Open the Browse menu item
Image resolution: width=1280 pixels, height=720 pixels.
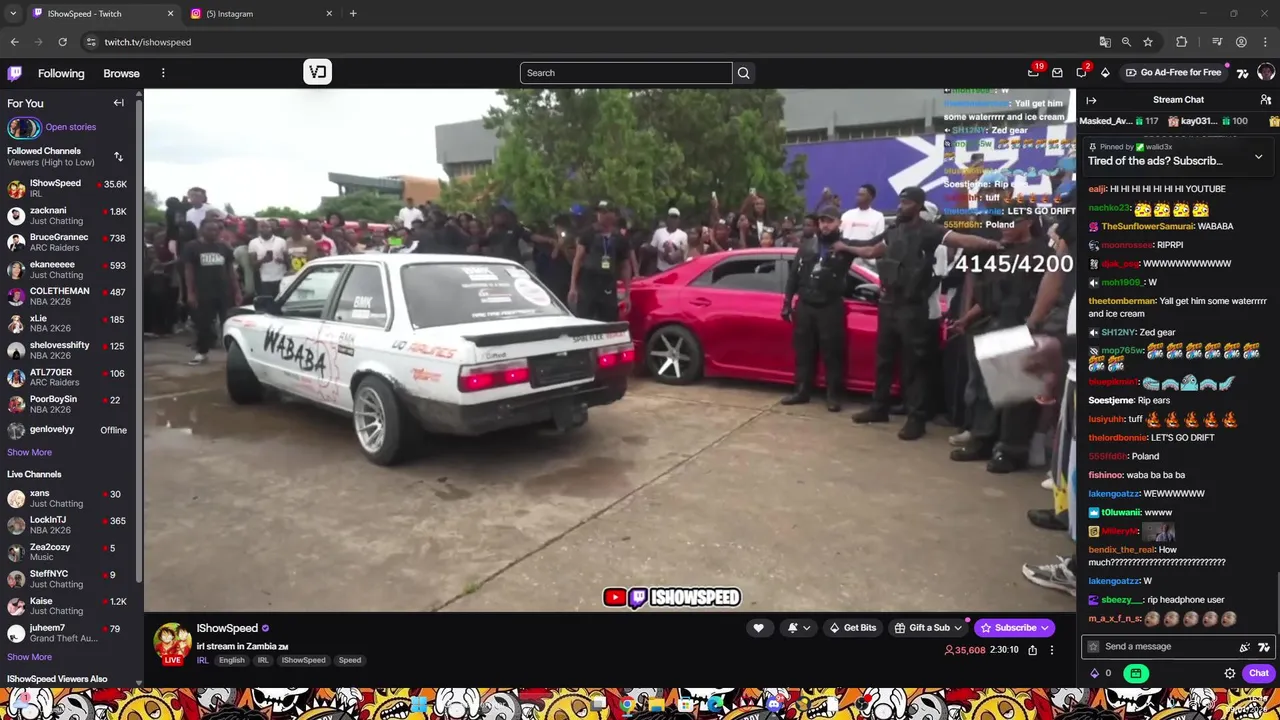pos(121,73)
